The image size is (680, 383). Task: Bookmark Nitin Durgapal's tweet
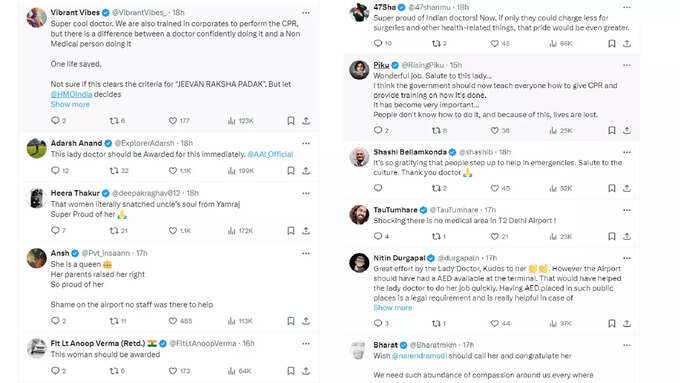pos(611,323)
